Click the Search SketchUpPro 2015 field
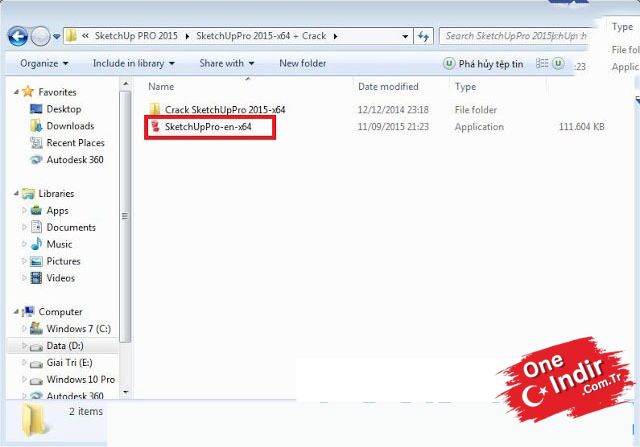 (x=515, y=36)
